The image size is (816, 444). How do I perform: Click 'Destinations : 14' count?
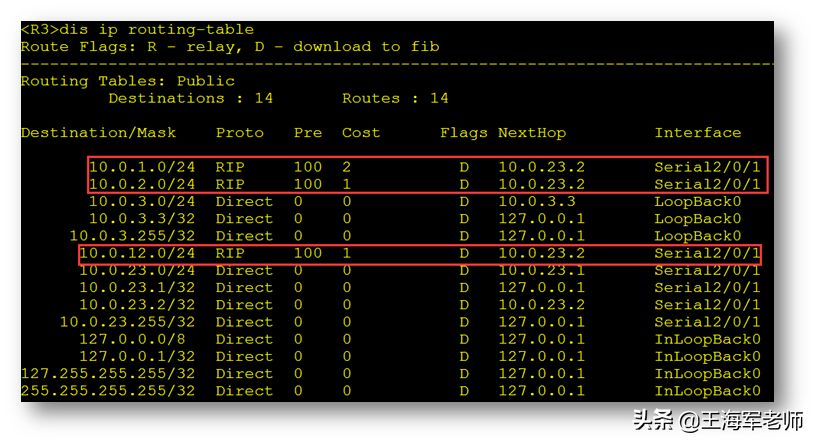click(x=190, y=98)
